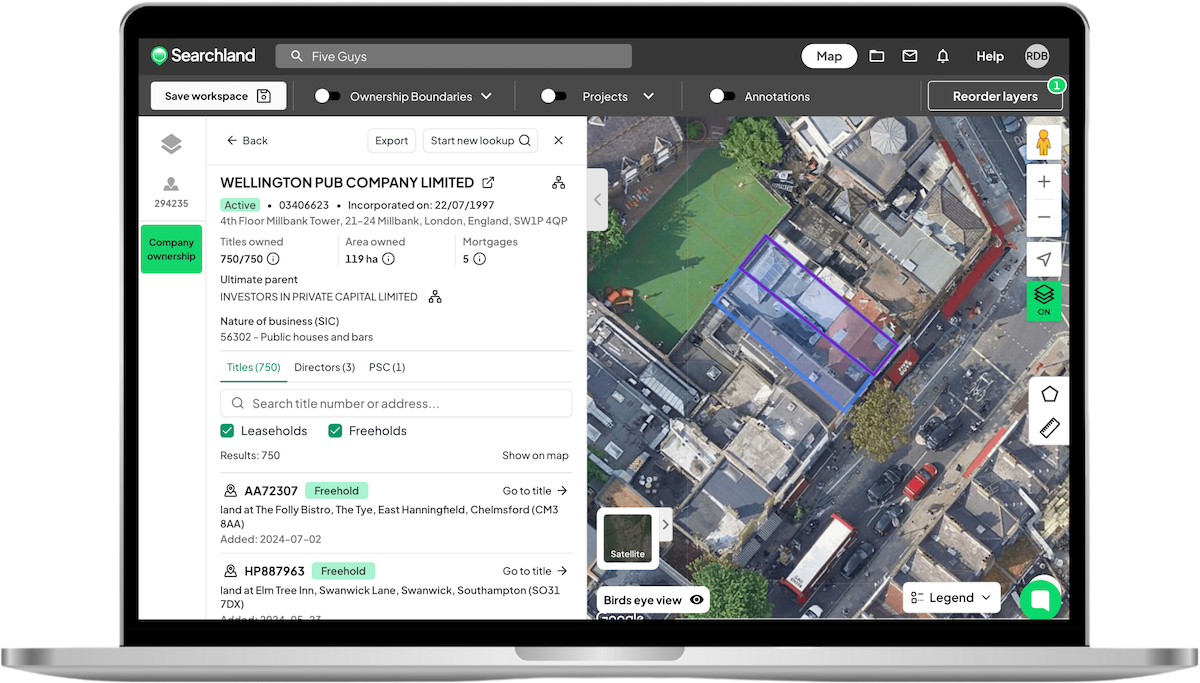1200x683 pixels.
Task: Switch to Directors (3) tab
Action: point(324,367)
